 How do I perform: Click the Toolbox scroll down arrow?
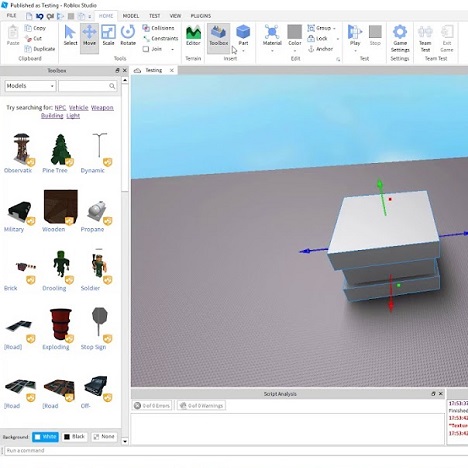(x=125, y=441)
